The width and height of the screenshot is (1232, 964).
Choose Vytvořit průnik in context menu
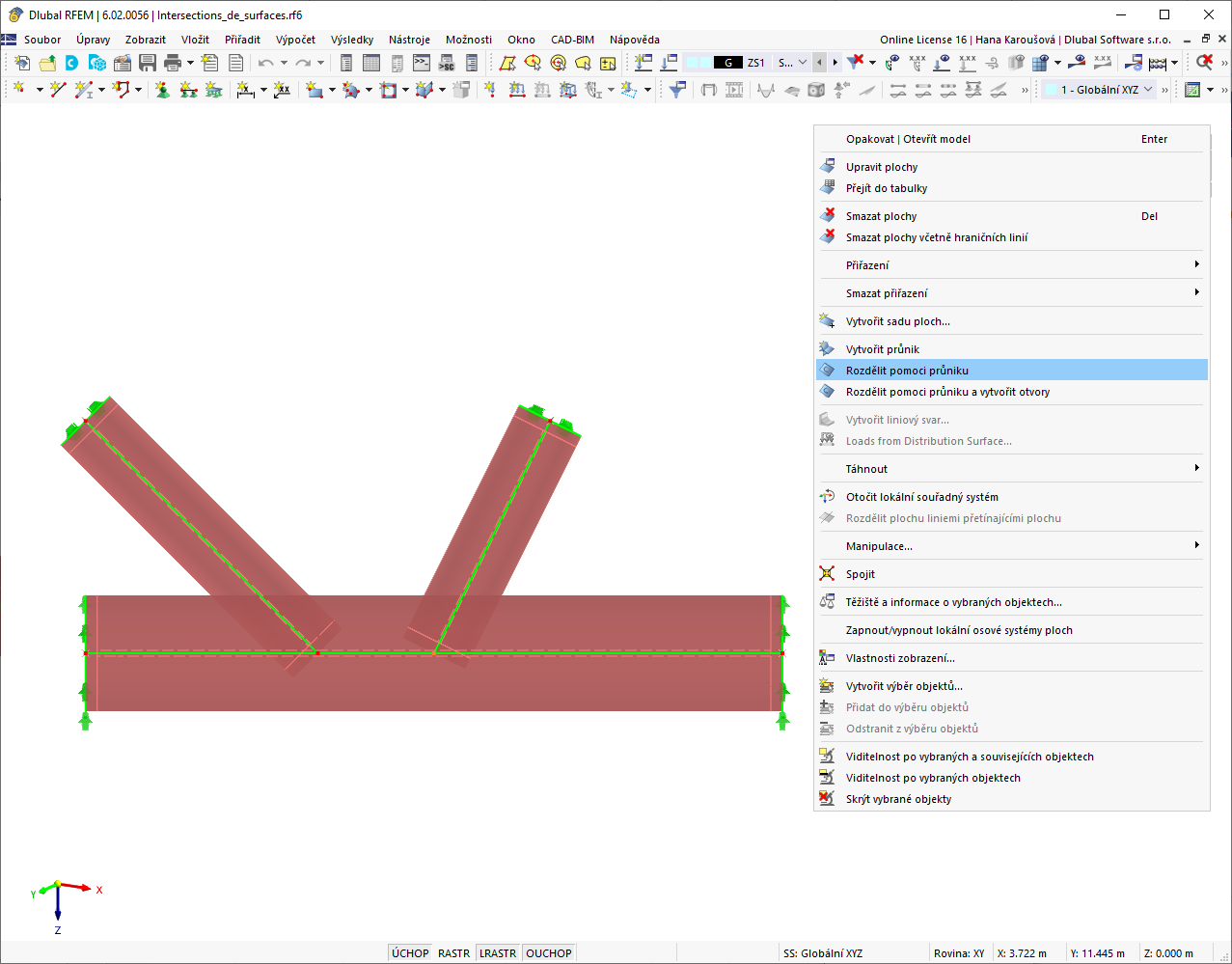(x=1012, y=349)
